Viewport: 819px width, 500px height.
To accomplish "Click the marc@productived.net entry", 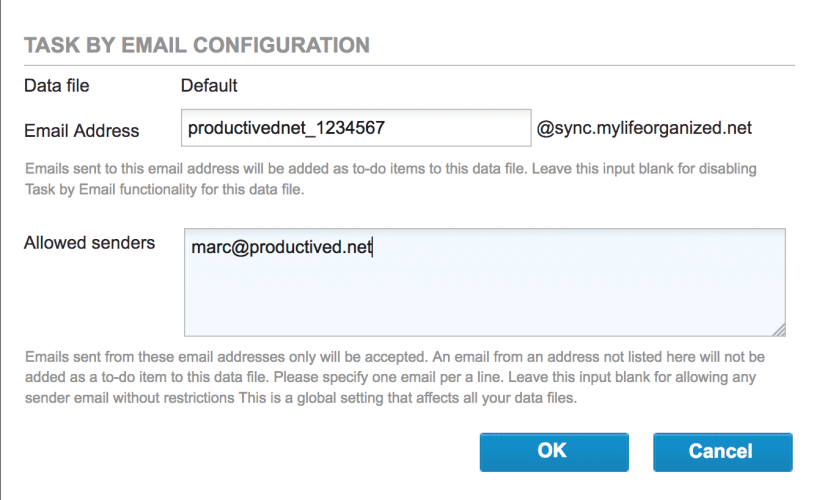I will point(281,247).
